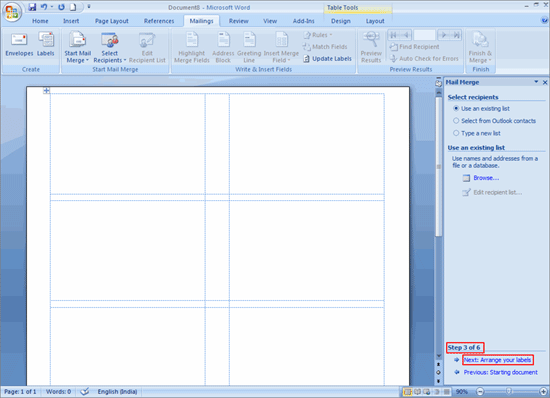Customize Quick Access Toolbar dropdown

coord(89,7)
